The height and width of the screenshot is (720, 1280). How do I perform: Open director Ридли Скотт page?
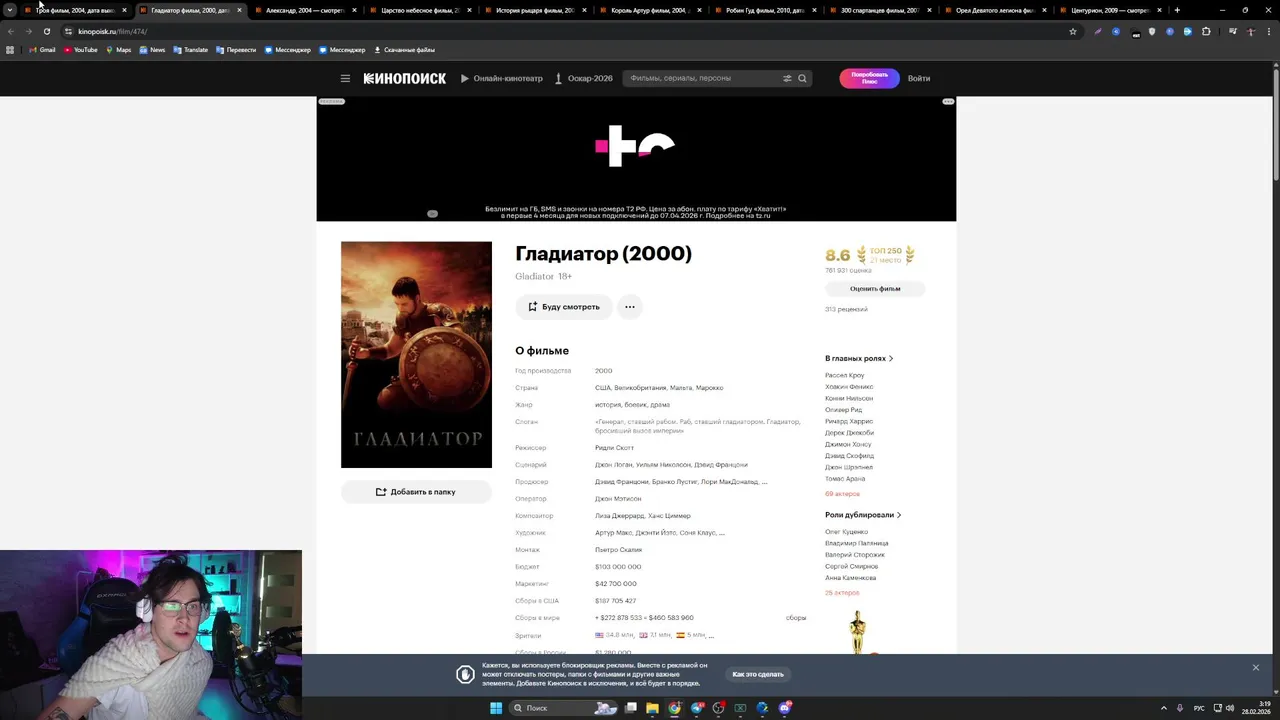tap(615, 448)
